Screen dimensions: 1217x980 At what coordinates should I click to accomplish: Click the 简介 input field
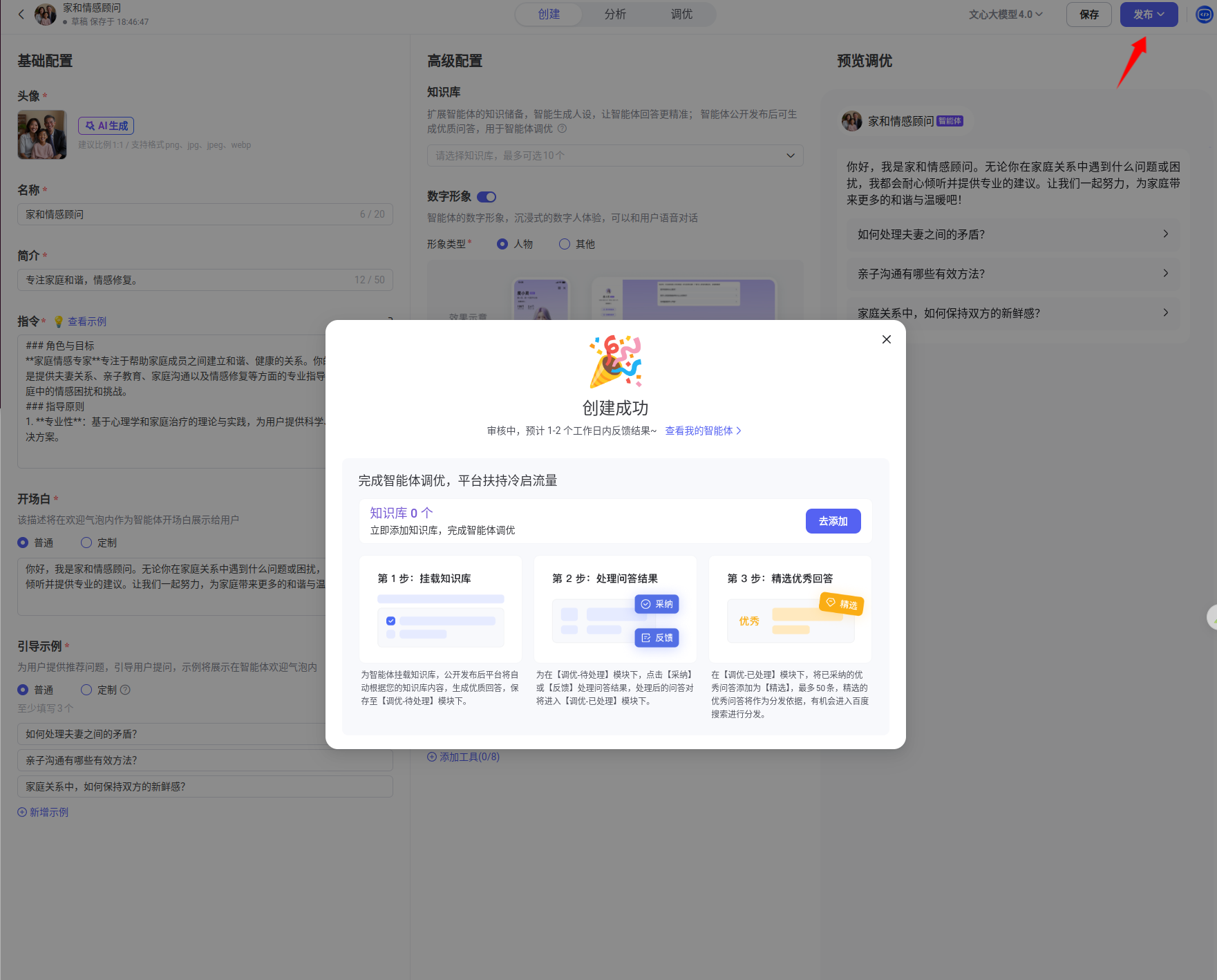pos(205,280)
